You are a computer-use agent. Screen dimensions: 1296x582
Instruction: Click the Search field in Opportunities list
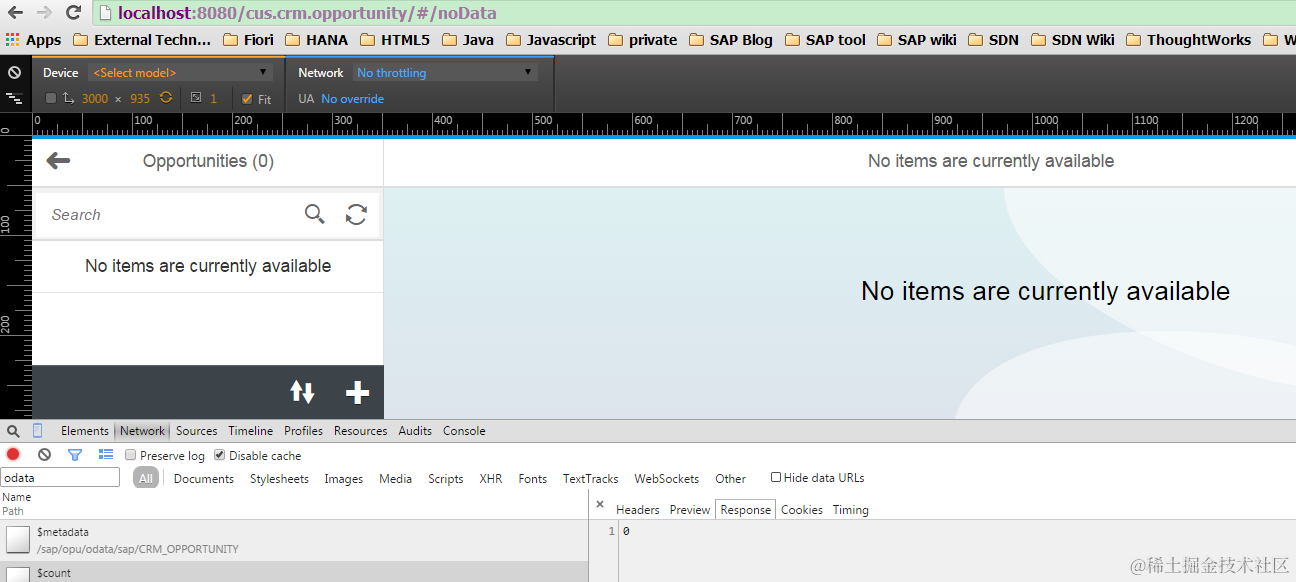(170, 215)
